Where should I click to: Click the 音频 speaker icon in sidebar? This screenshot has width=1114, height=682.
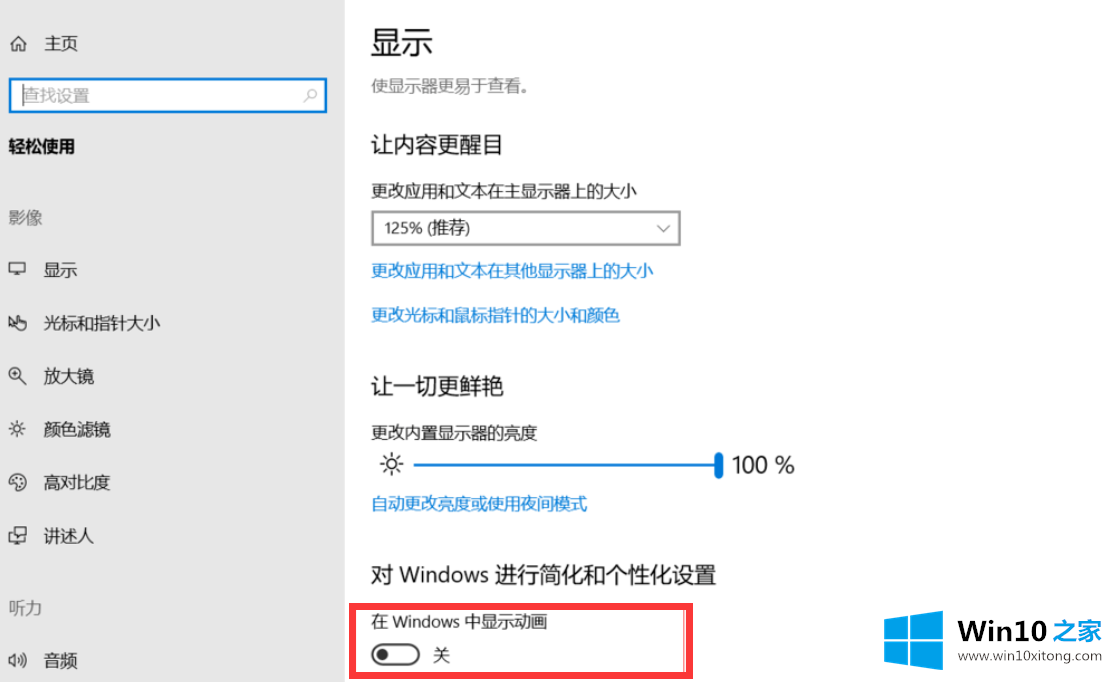17,660
